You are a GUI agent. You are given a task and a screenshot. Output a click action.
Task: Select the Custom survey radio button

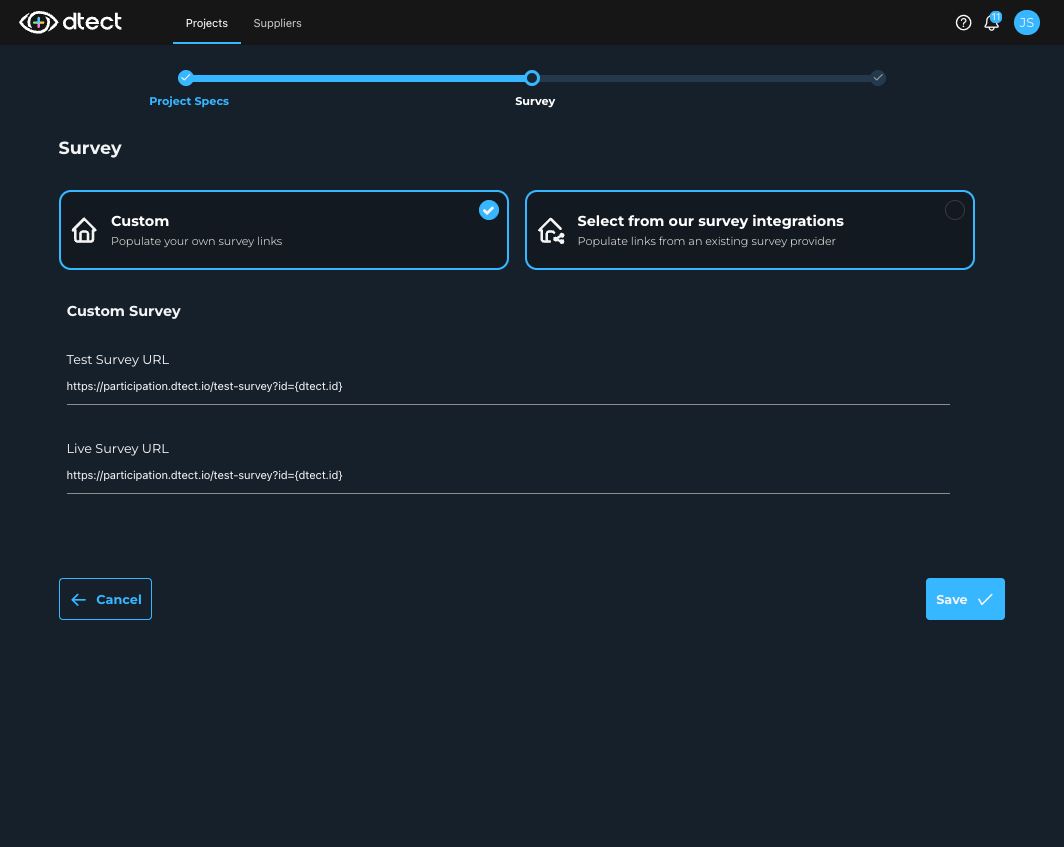pyautogui.click(x=489, y=210)
